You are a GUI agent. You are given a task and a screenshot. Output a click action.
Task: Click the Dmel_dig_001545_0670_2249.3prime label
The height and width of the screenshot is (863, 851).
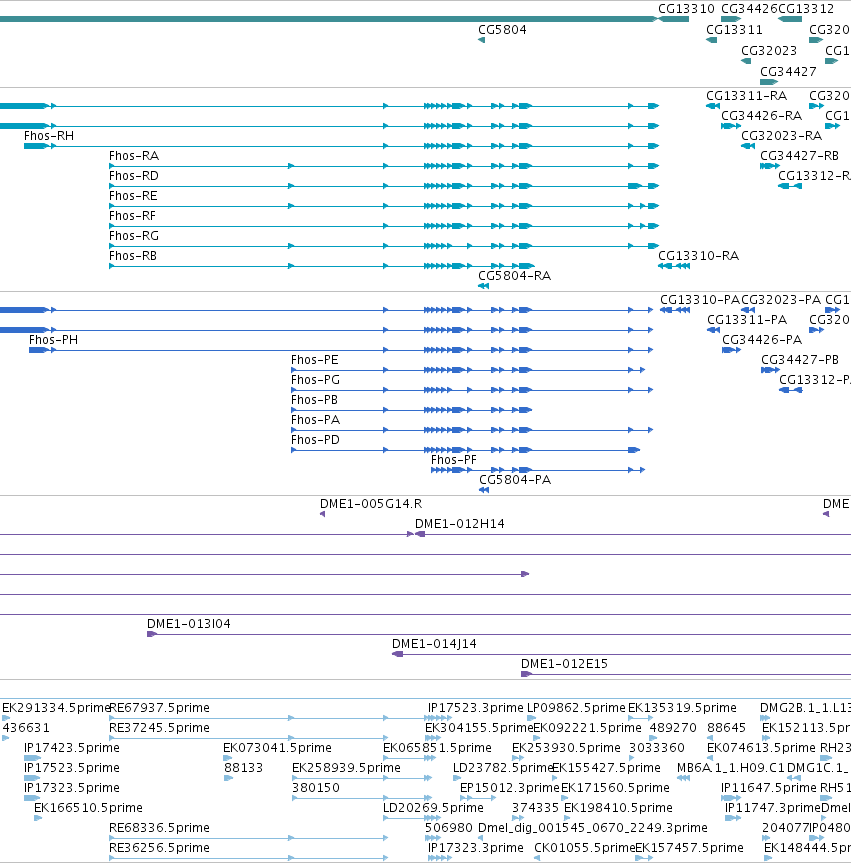[592, 828]
